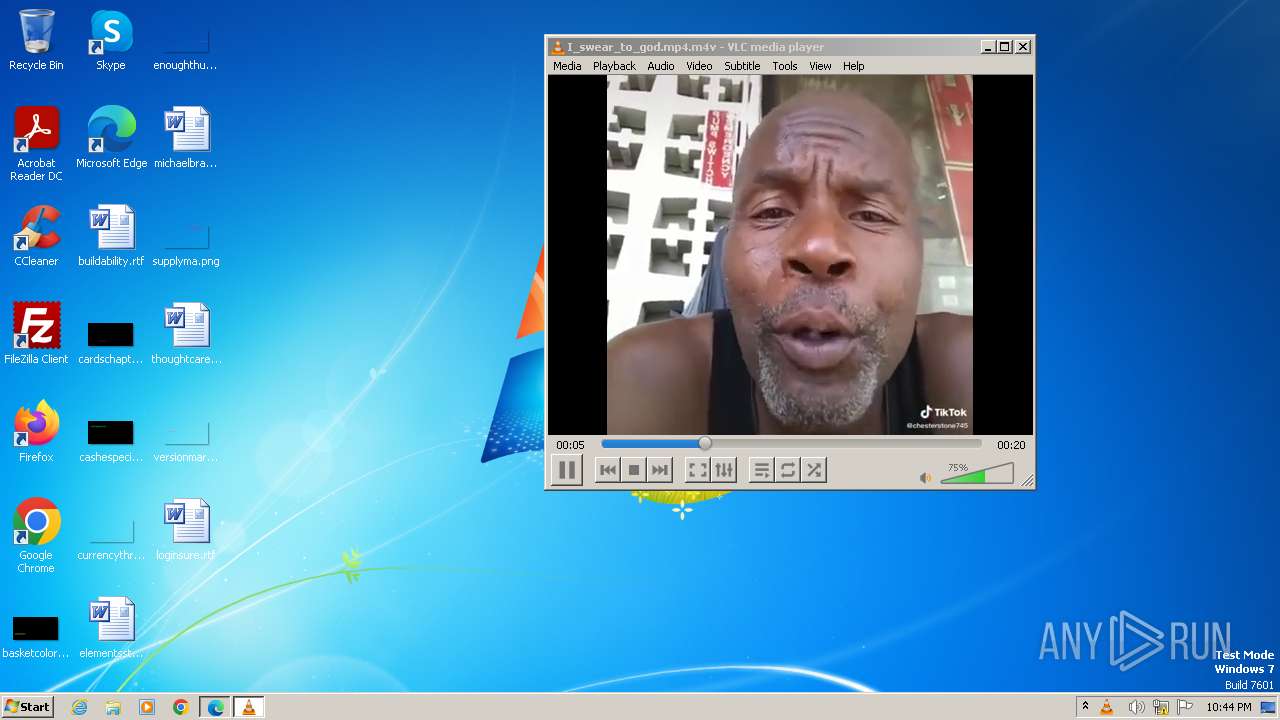
Task: Open the View menu
Action: [820, 66]
